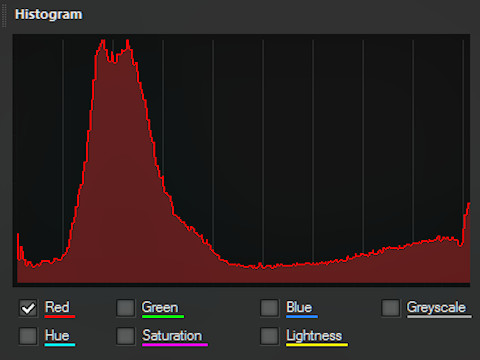Image resolution: width=480 pixels, height=360 pixels.
Task: Click the magenta colour bar under Saturation
Action: [x=175, y=345]
